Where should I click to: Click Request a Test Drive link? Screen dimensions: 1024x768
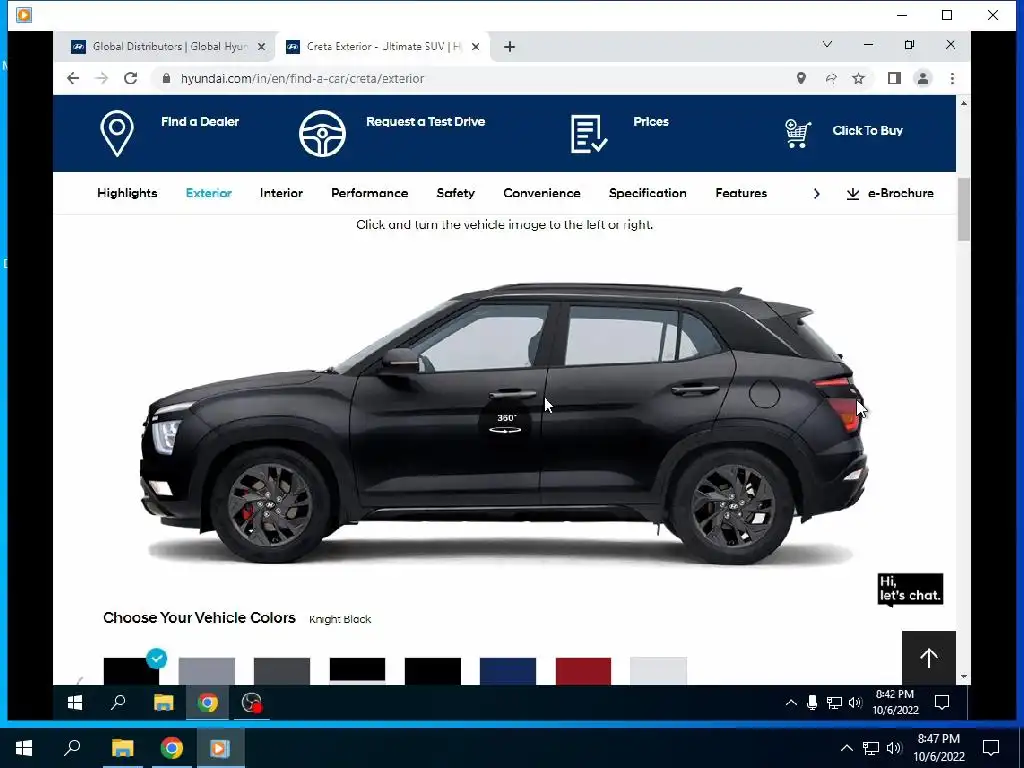[426, 121]
